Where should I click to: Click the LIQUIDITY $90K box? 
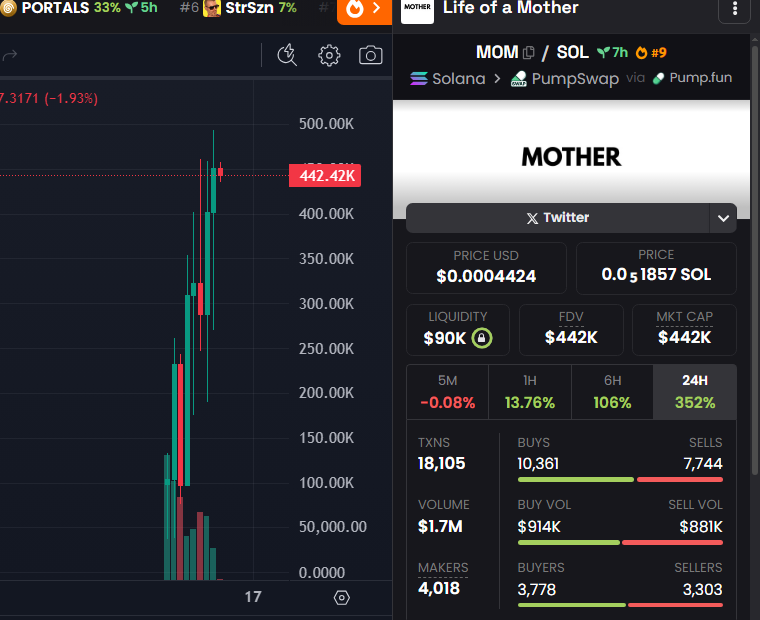point(458,330)
